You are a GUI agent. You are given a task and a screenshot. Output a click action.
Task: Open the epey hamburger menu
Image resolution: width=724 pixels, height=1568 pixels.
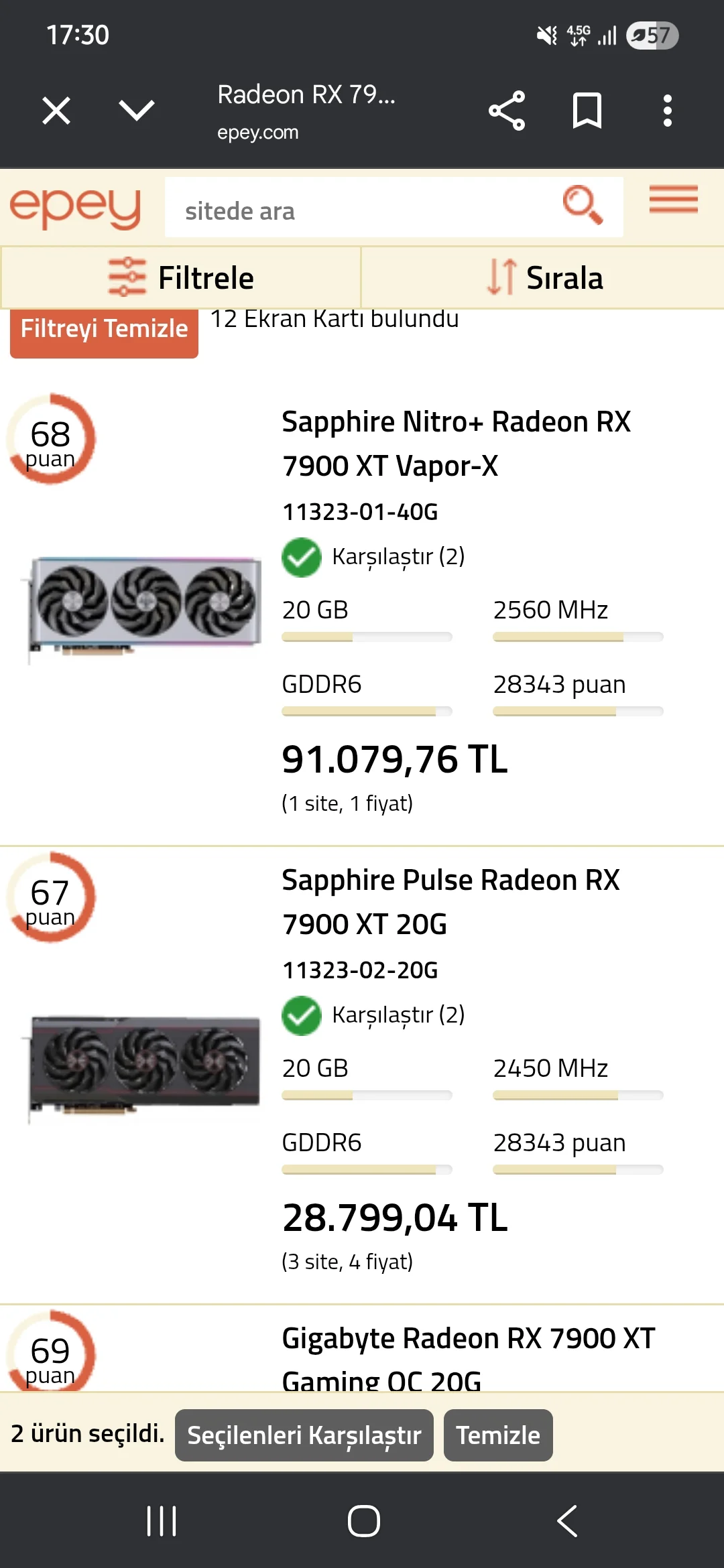pos(673,200)
